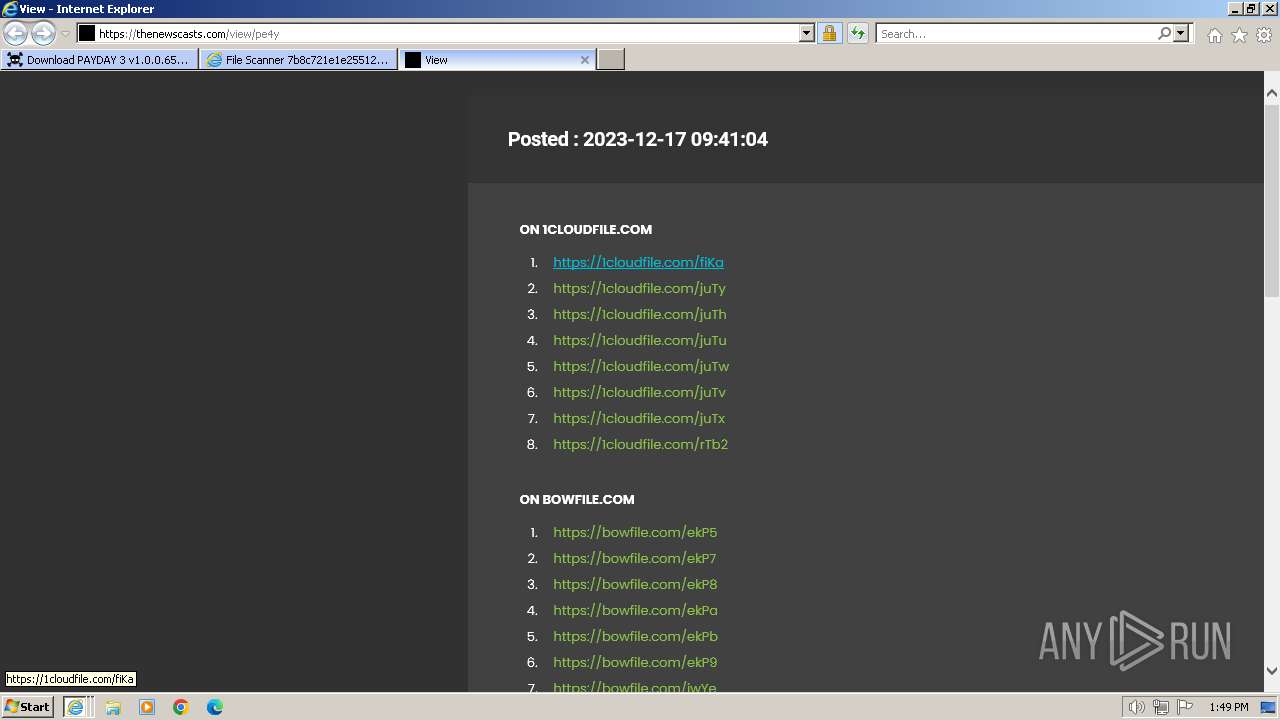Open link 1cloudfile.com/juTx
Viewport: 1280px width, 720px height.
click(x=639, y=418)
